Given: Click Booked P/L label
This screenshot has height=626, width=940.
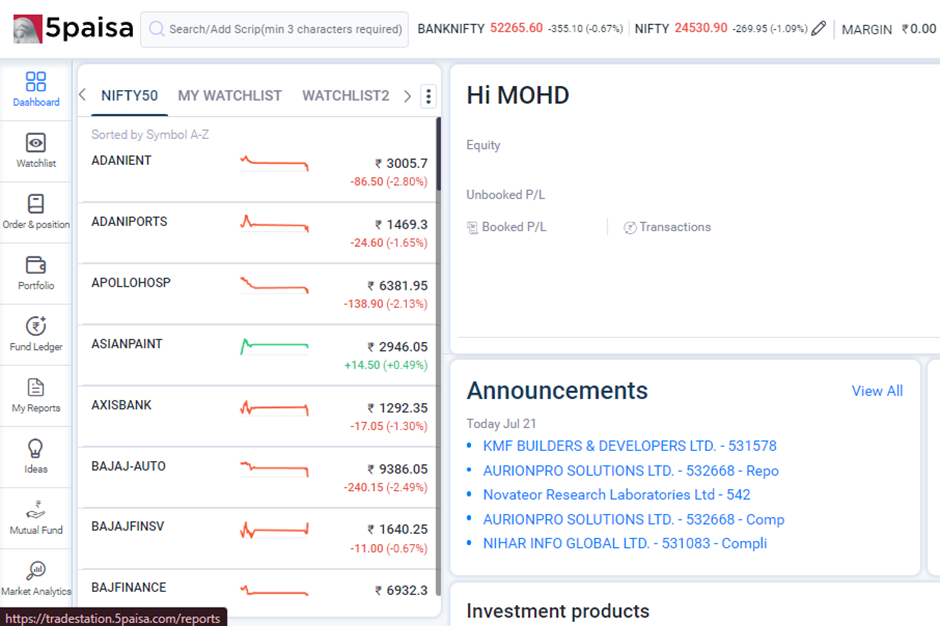Looking at the screenshot, I should (514, 227).
